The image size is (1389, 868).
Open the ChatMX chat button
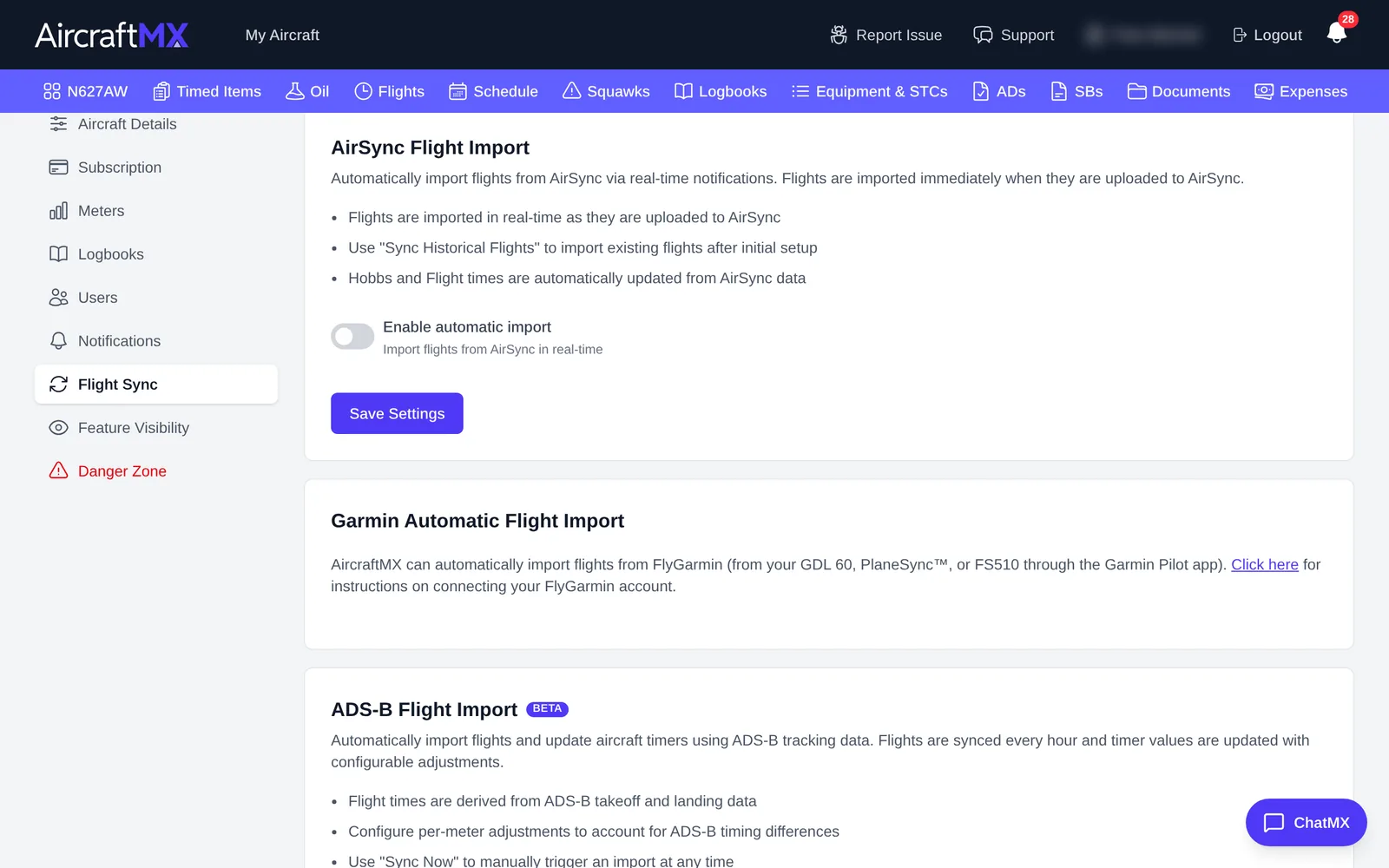click(x=1306, y=822)
